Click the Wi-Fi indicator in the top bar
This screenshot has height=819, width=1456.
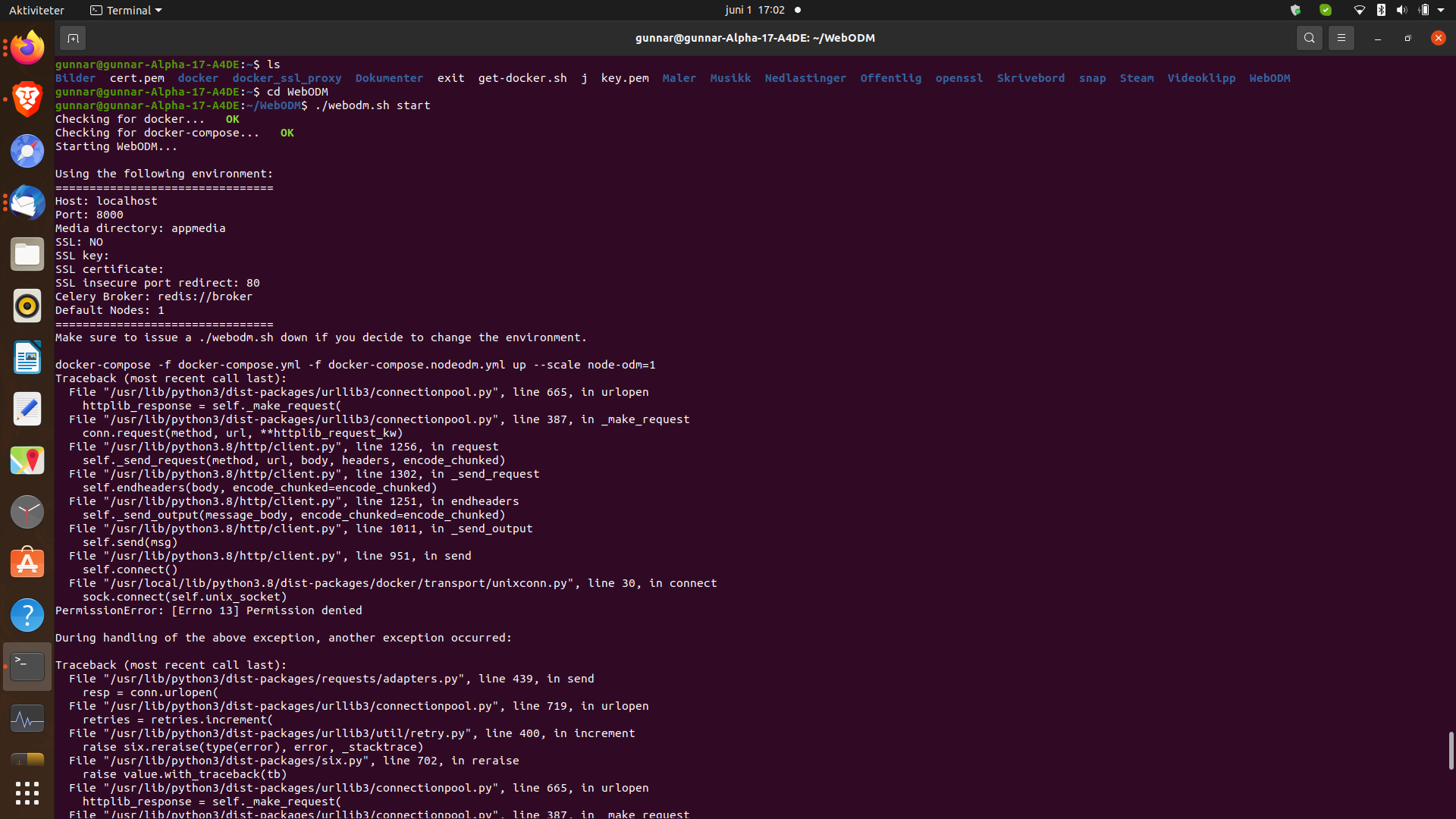tap(1359, 10)
